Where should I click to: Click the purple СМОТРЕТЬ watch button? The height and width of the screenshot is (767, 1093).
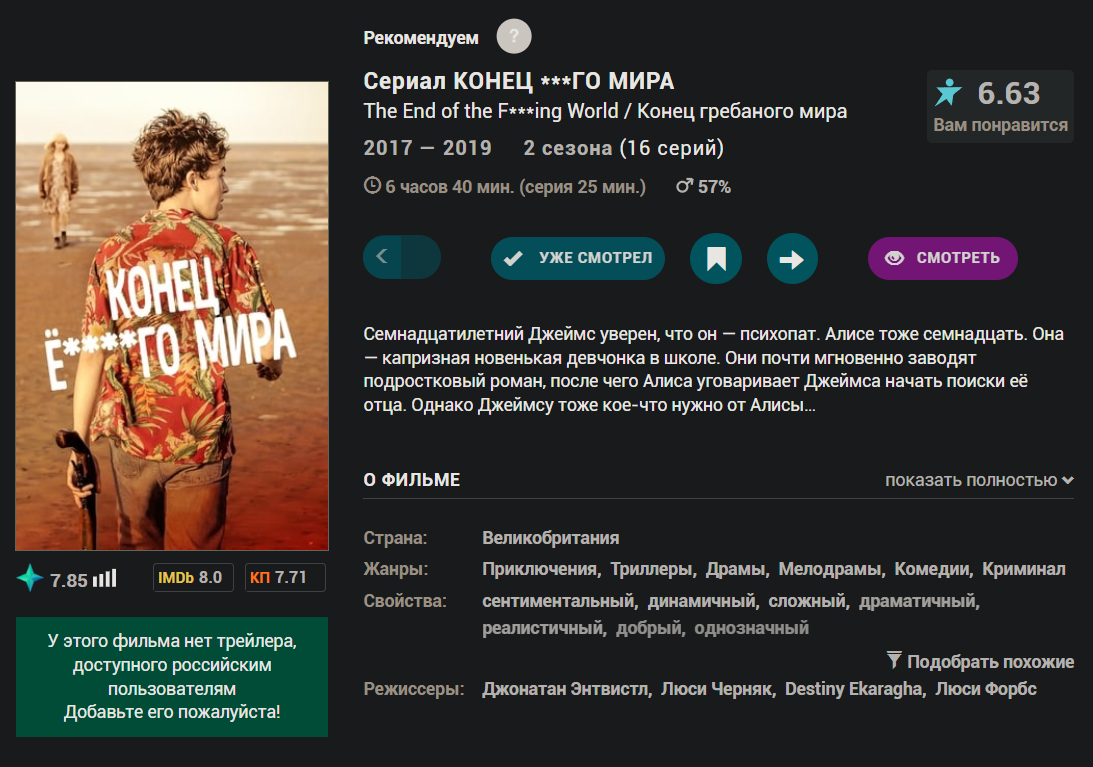pos(942,258)
